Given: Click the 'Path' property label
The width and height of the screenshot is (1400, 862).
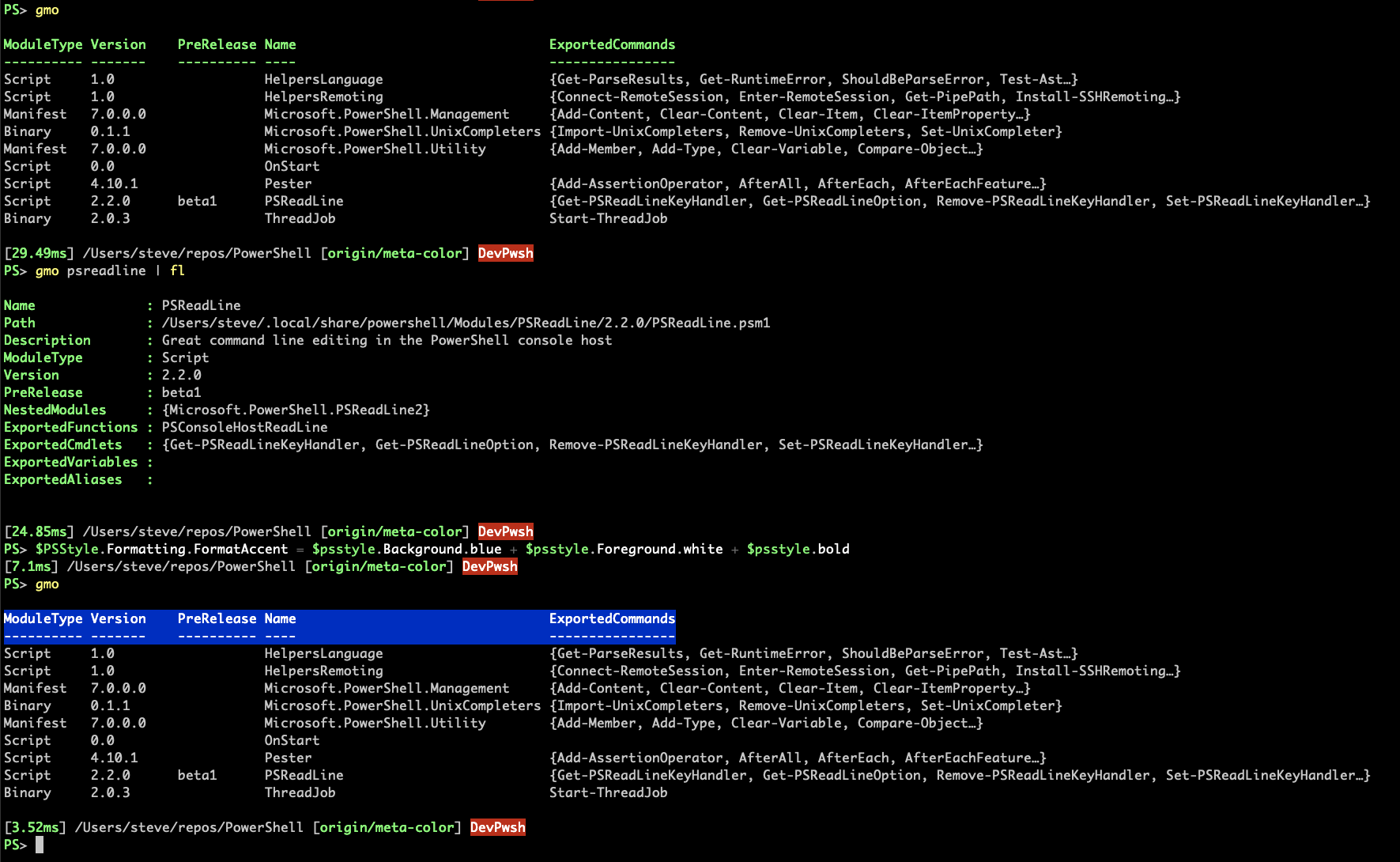Looking at the screenshot, I should tap(19, 323).
